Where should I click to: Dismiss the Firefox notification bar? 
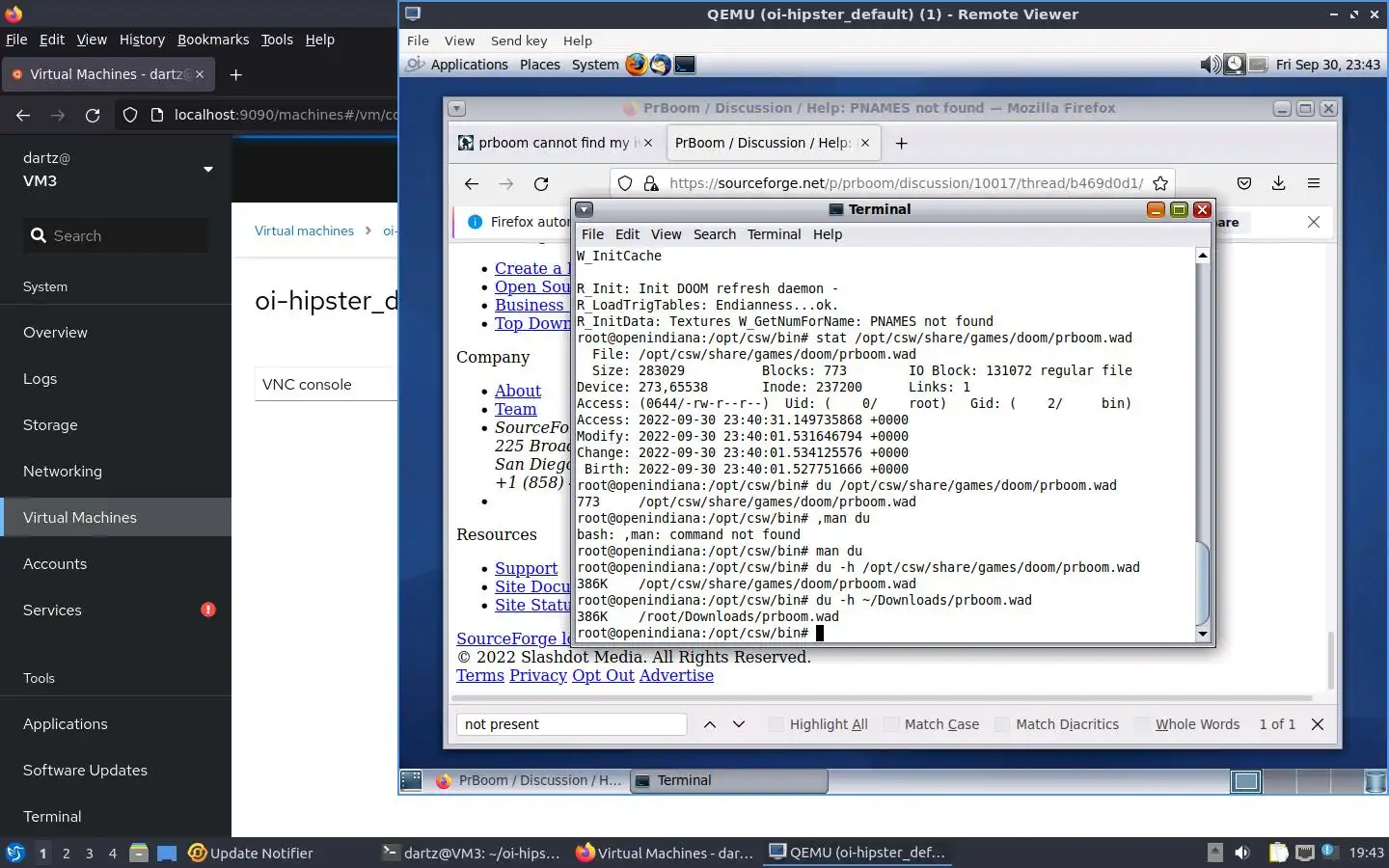[x=1314, y=222]
